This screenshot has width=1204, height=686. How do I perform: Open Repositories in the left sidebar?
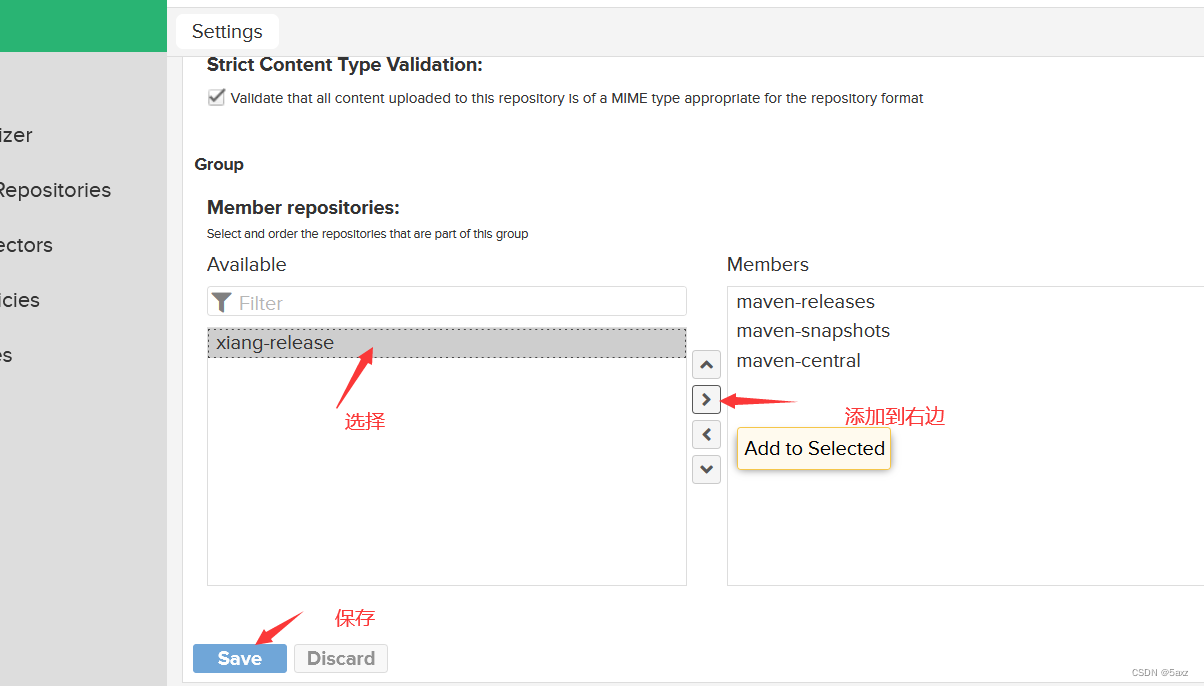(x=53, y=190)
